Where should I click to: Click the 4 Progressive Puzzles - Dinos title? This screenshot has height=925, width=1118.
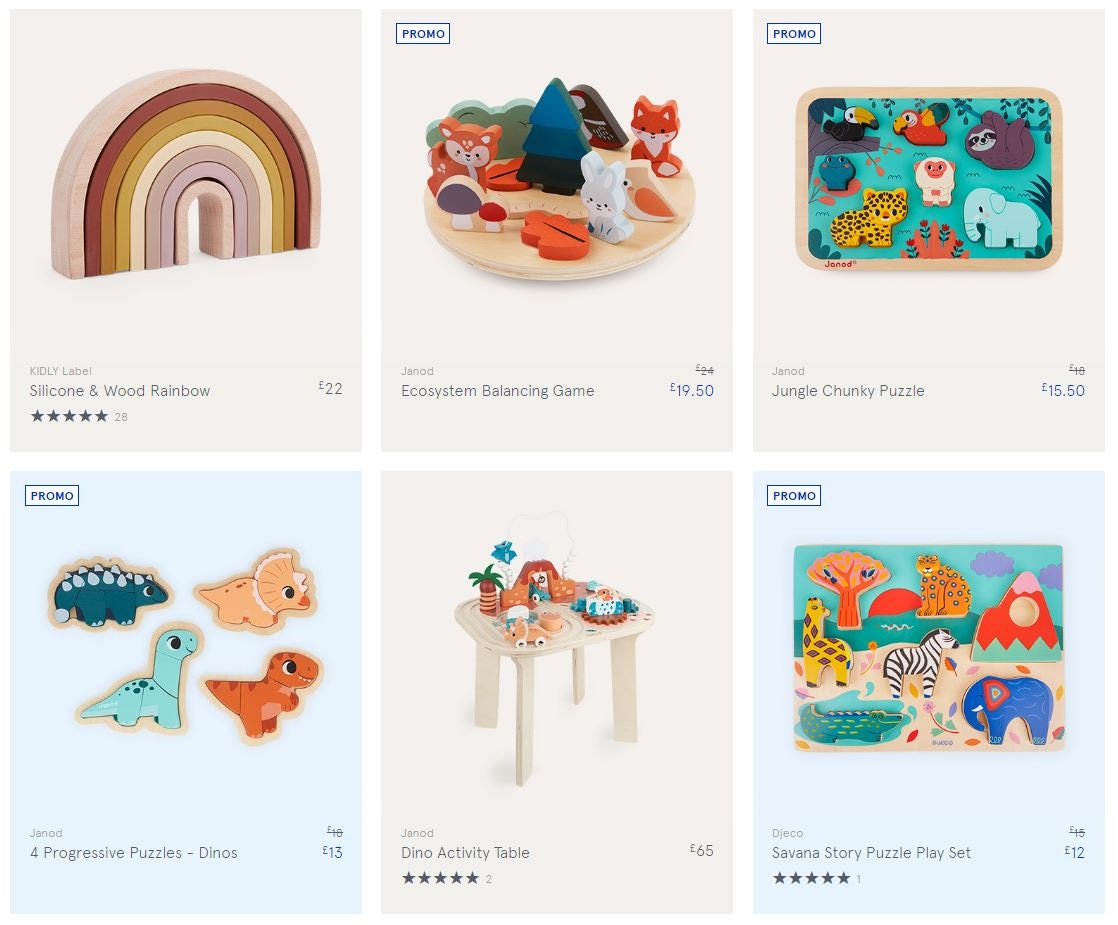[x=133, y=853]
